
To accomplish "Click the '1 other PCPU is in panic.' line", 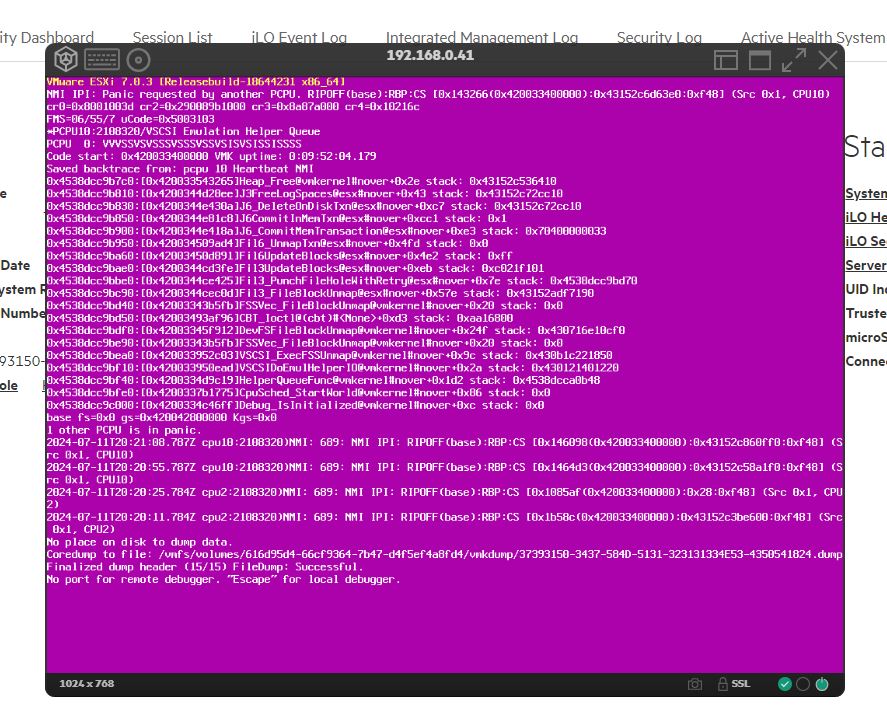I will coord(123,430).
